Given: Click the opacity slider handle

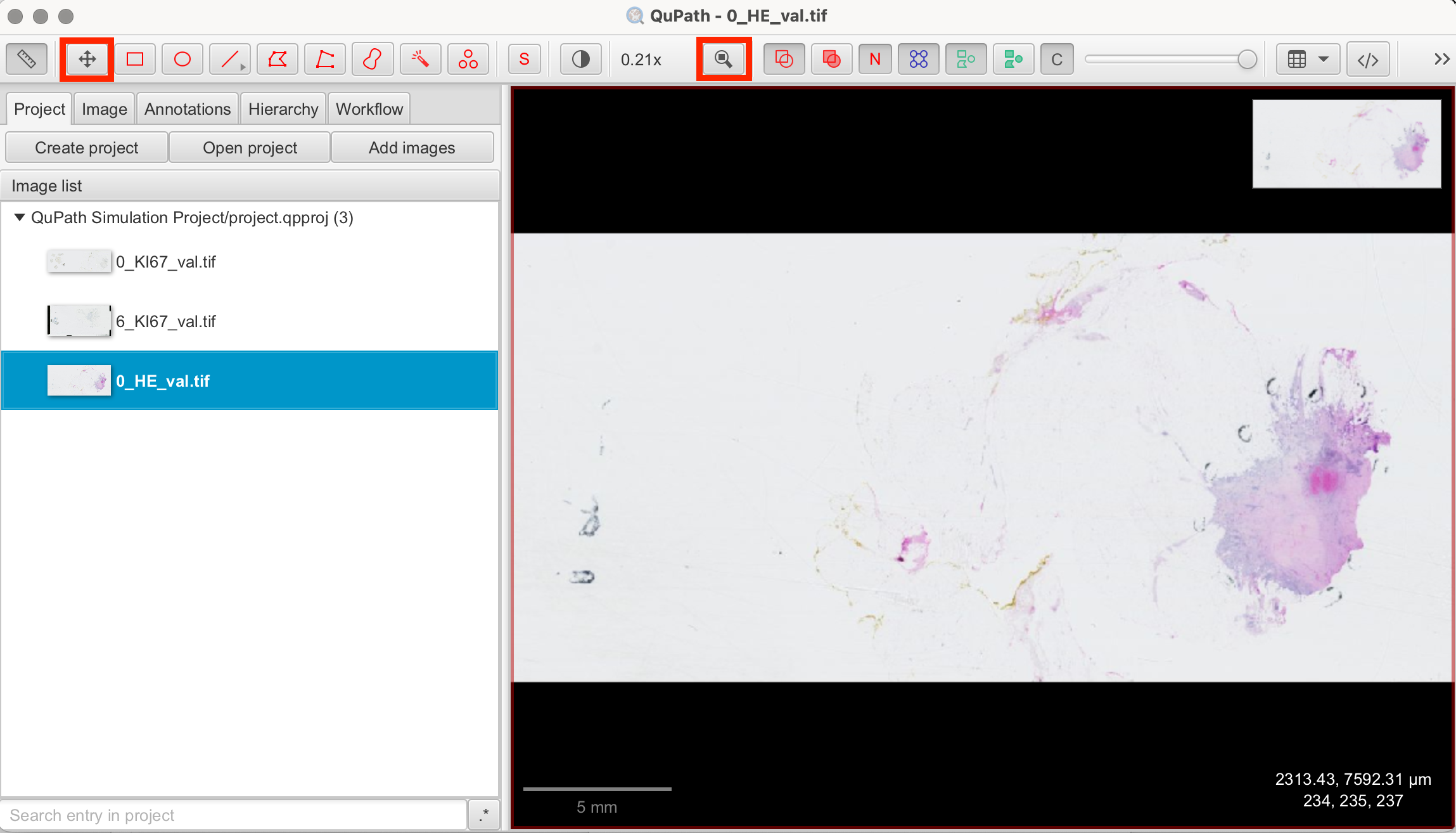Looking at the screenshot, I should click(1247, 60).
